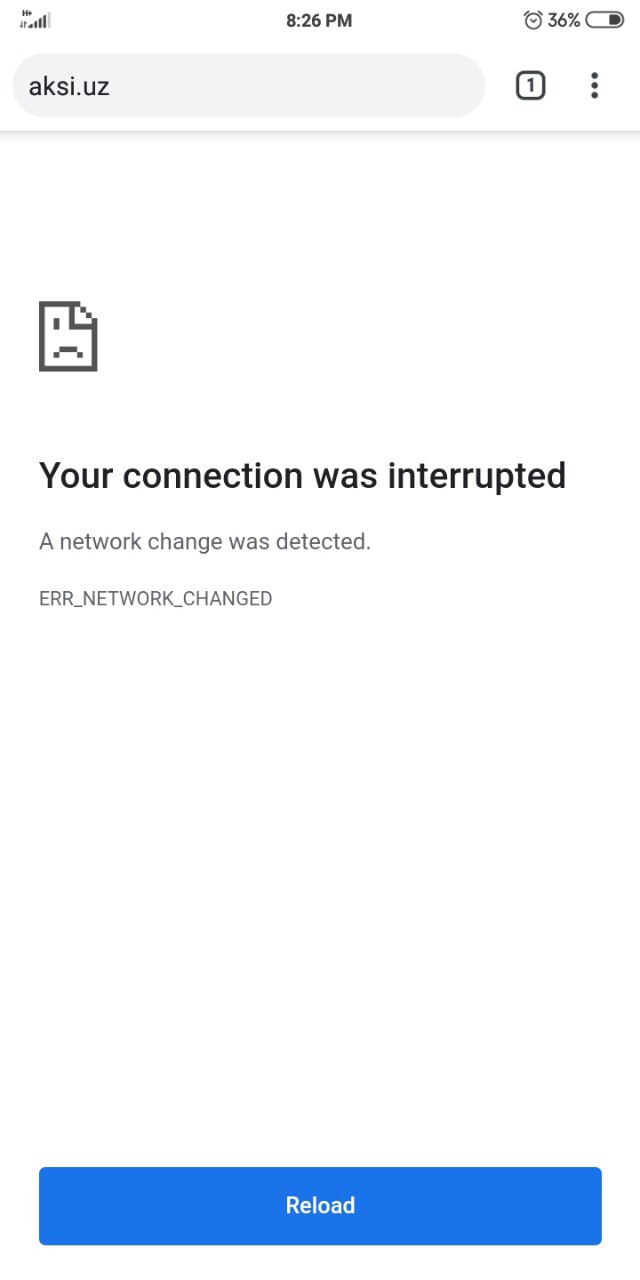Click the "Your connection was interrupted" heading
The image size is (640, 1280).
pos(302,476)
